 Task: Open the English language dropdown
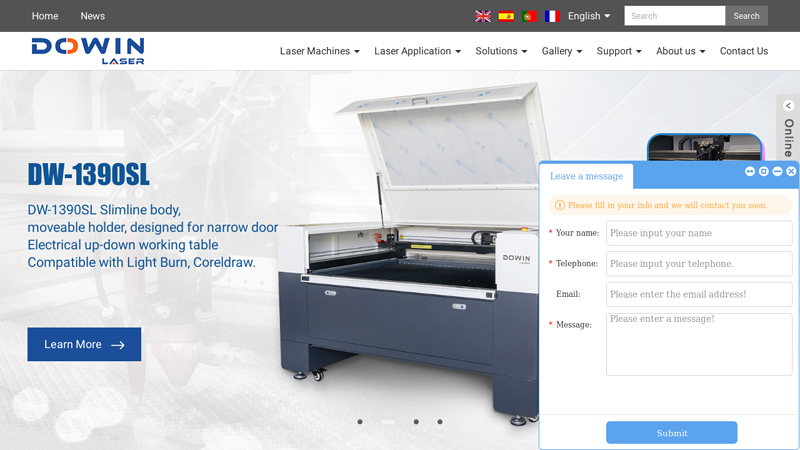(x=589, y=16)
